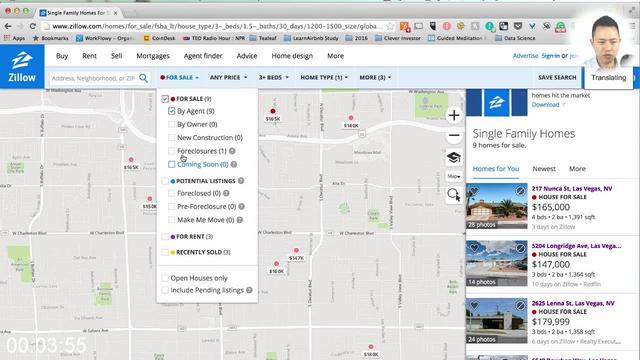Click the browser back arrow

pyautogui.click(x=8, y=26)
